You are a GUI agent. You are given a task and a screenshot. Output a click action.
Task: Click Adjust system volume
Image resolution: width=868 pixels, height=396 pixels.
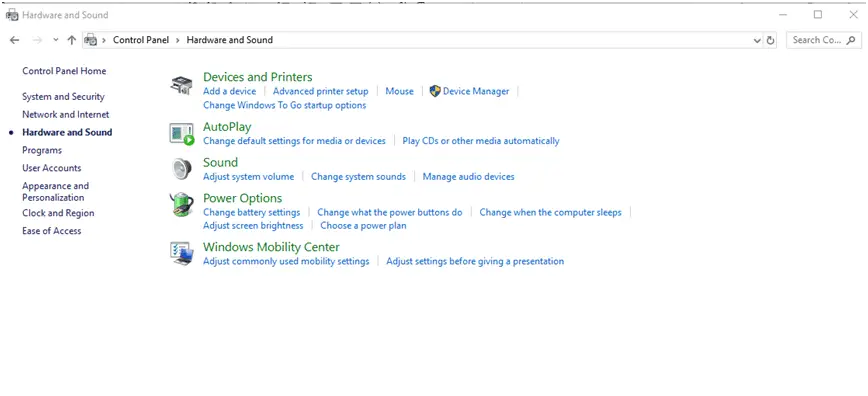[249, 177]
